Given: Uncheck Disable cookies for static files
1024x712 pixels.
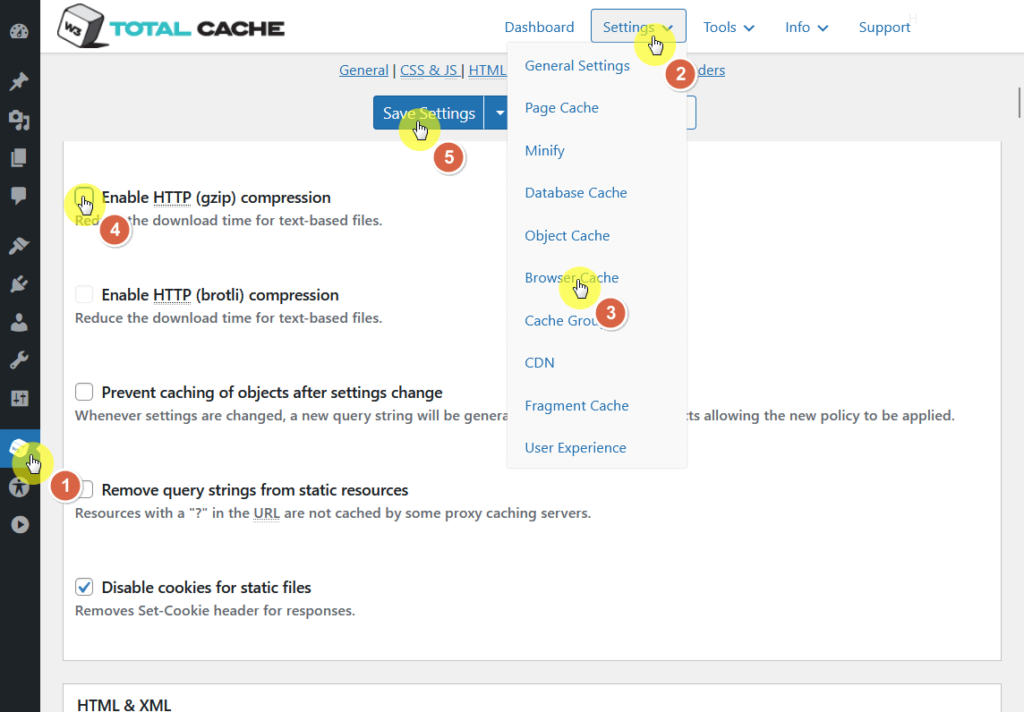Looking at the screenshot, I should [x=84, y=587].
